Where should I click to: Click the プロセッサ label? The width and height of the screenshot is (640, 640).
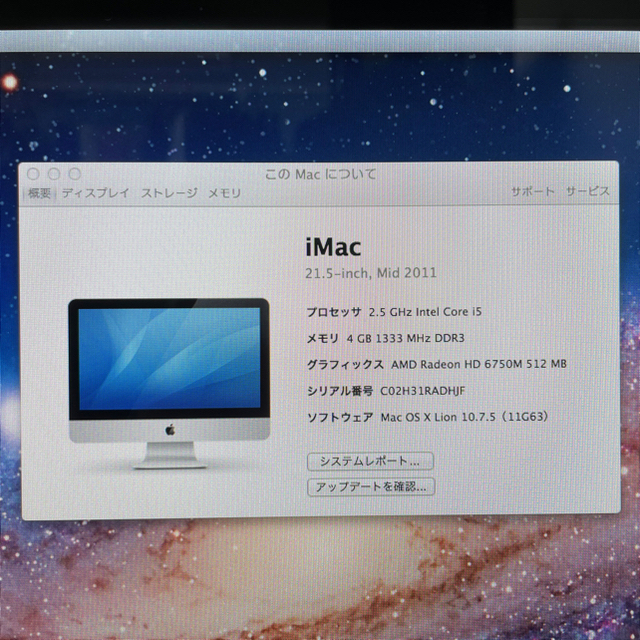(333, 312)
